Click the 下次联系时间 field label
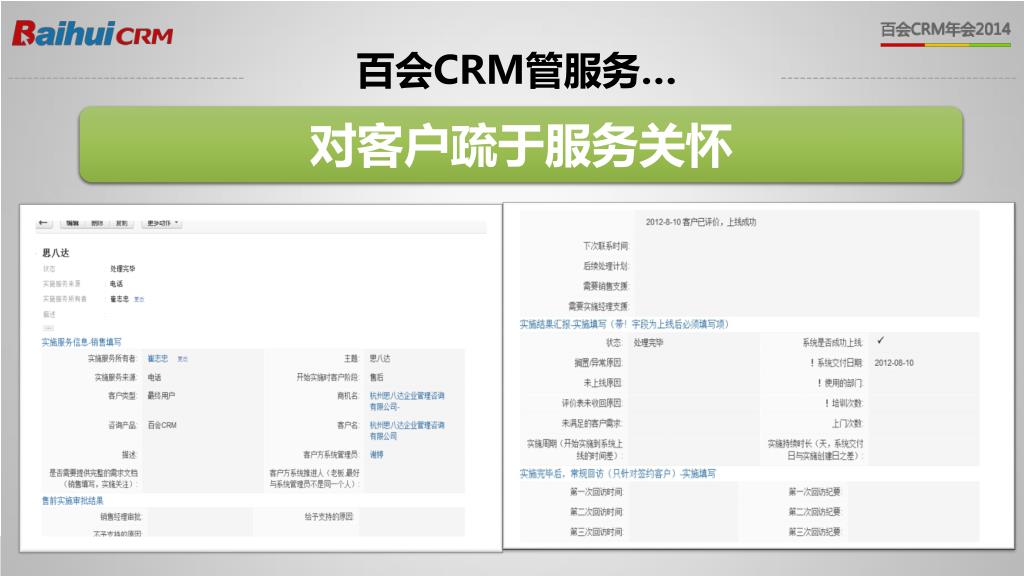Viewport: 1024px width, 576px height. [605, 246]
